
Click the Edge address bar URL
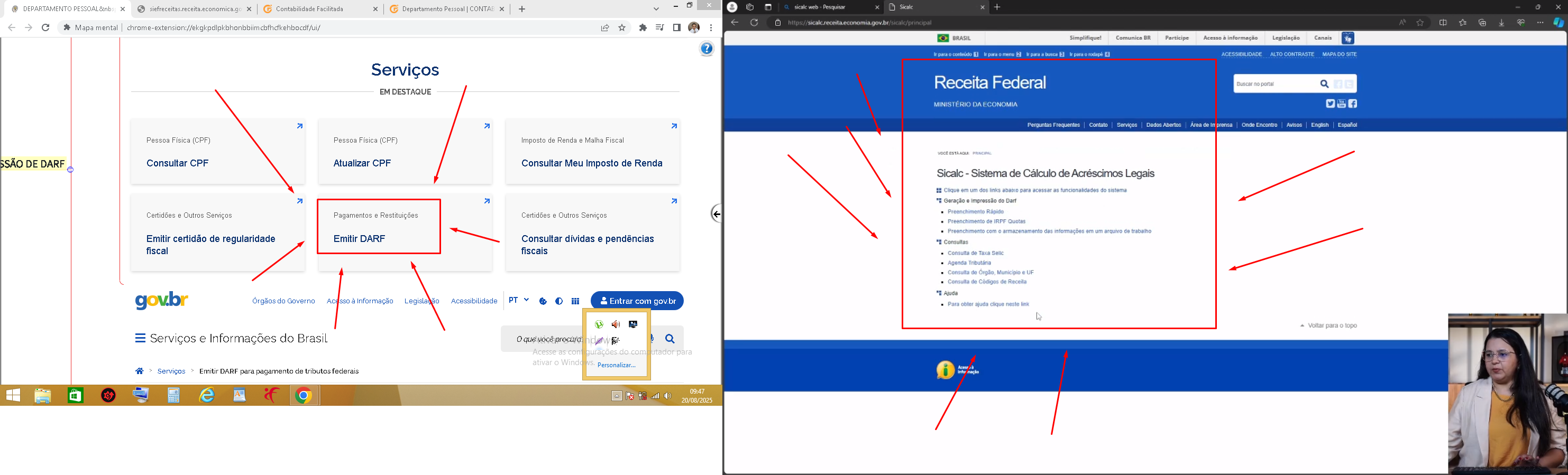[859, 23]
